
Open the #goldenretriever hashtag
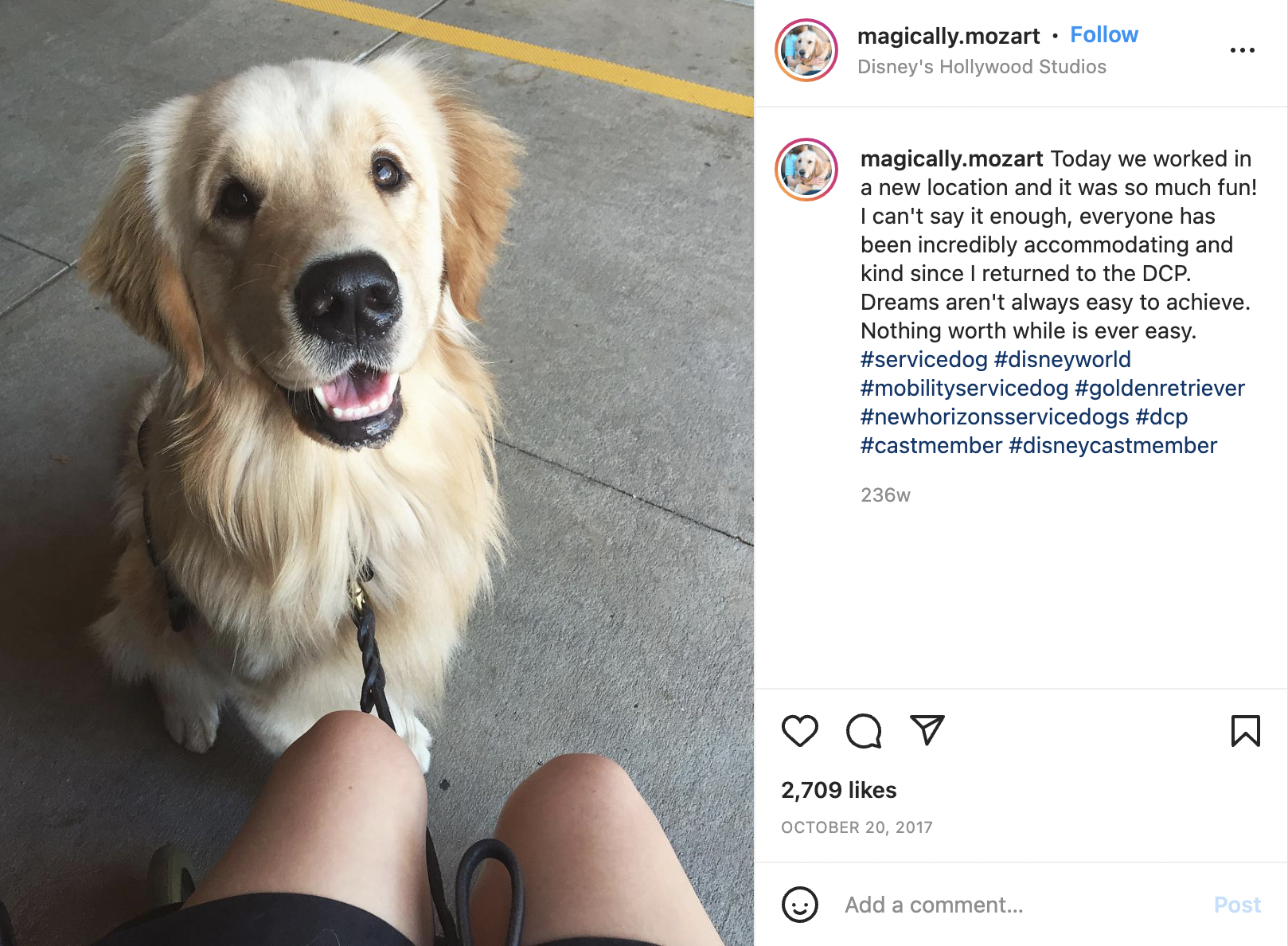click(1160, 389)
